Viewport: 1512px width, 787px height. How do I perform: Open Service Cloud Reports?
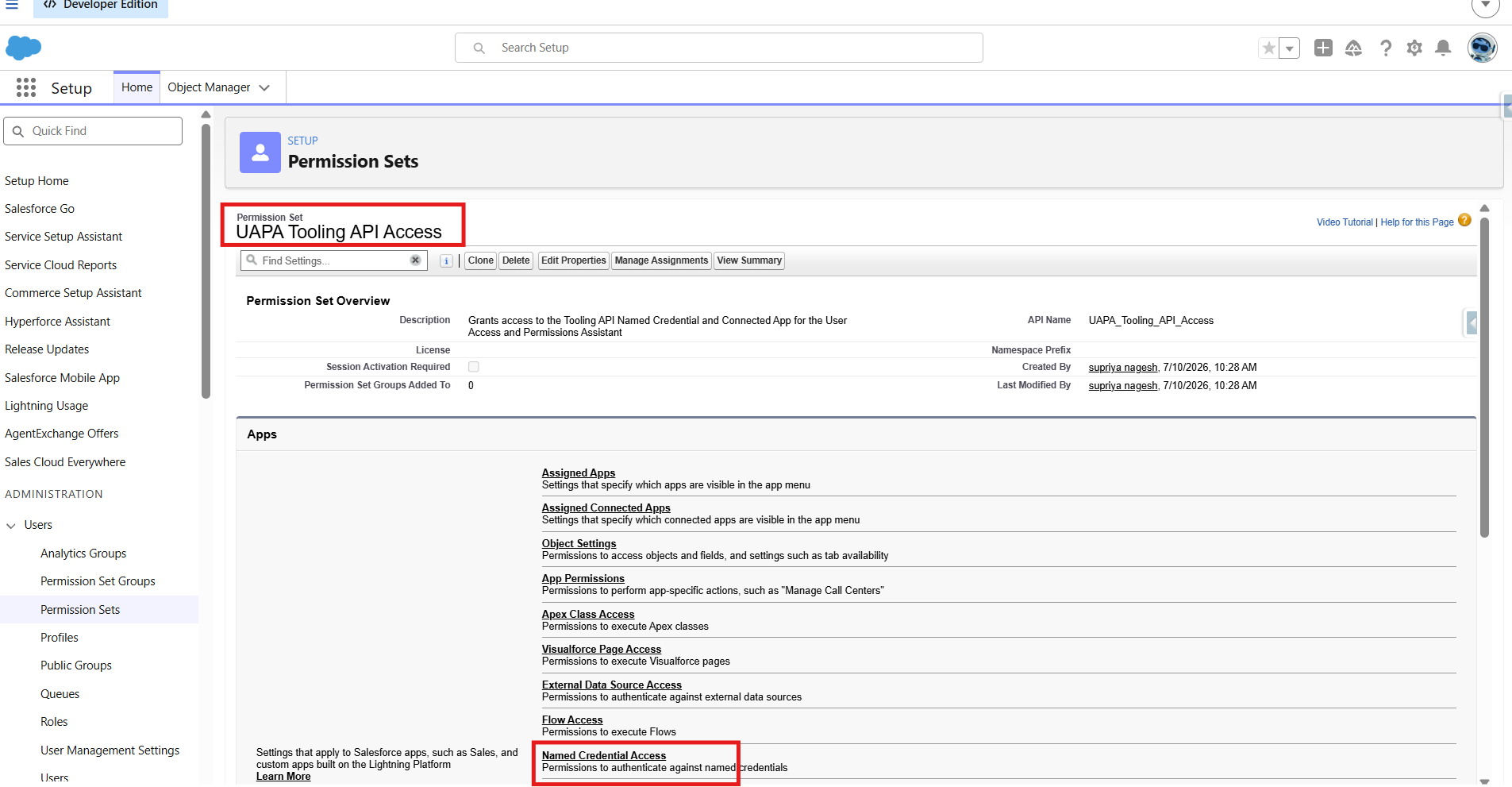pos(60,265)
